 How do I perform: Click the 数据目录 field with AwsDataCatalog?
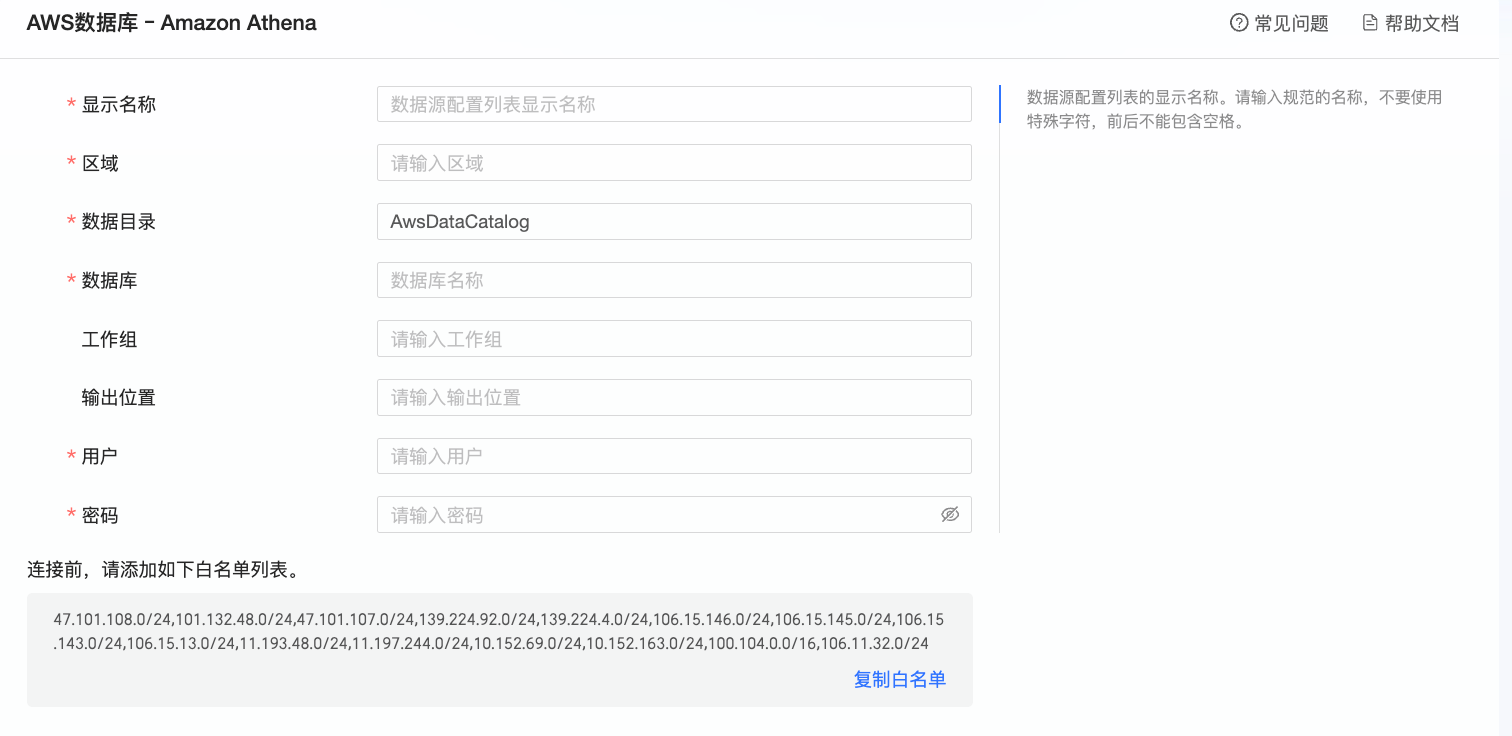674,222
